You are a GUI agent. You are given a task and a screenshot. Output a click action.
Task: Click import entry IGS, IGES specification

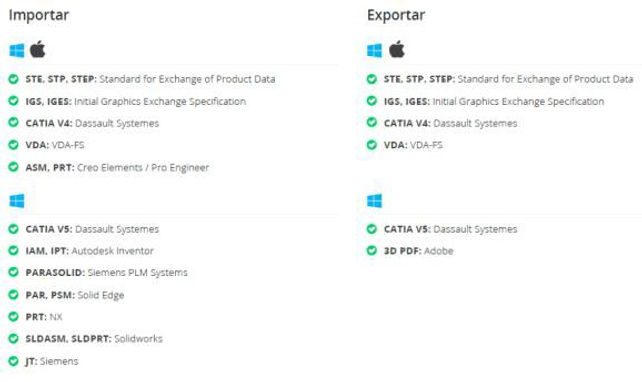click(136, 102)
